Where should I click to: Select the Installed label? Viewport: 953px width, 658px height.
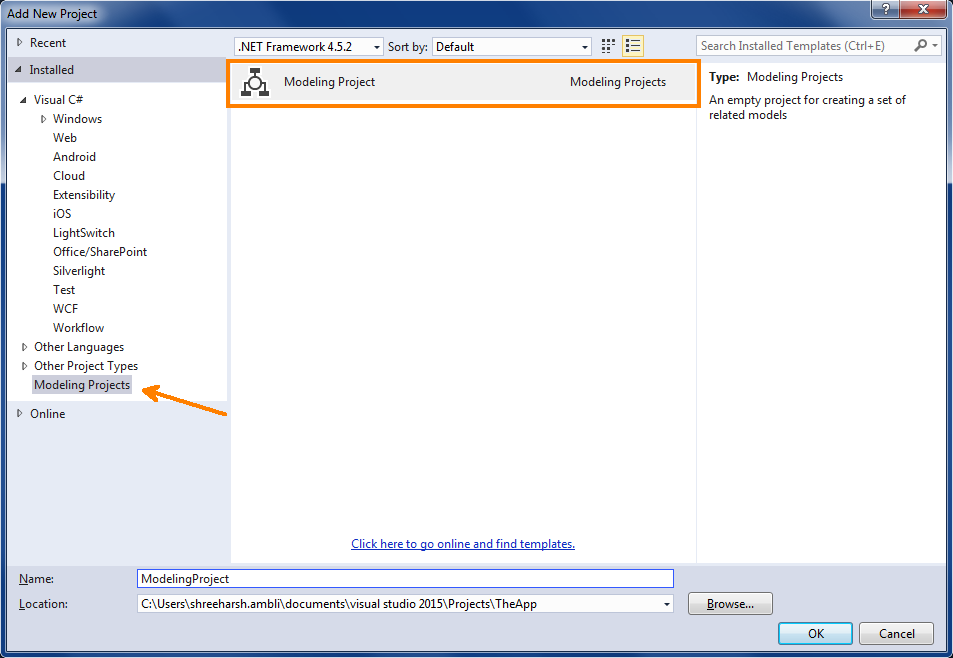(51, 70)
